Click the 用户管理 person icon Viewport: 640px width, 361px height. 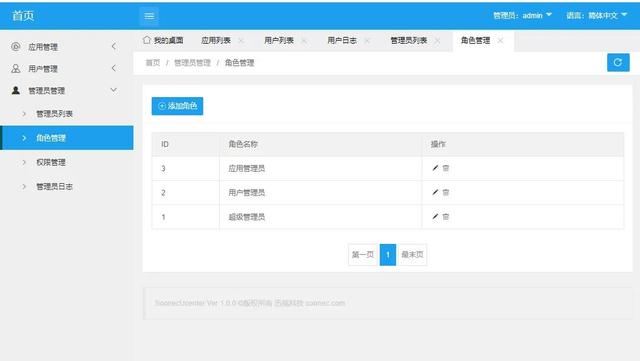[16, 68]
